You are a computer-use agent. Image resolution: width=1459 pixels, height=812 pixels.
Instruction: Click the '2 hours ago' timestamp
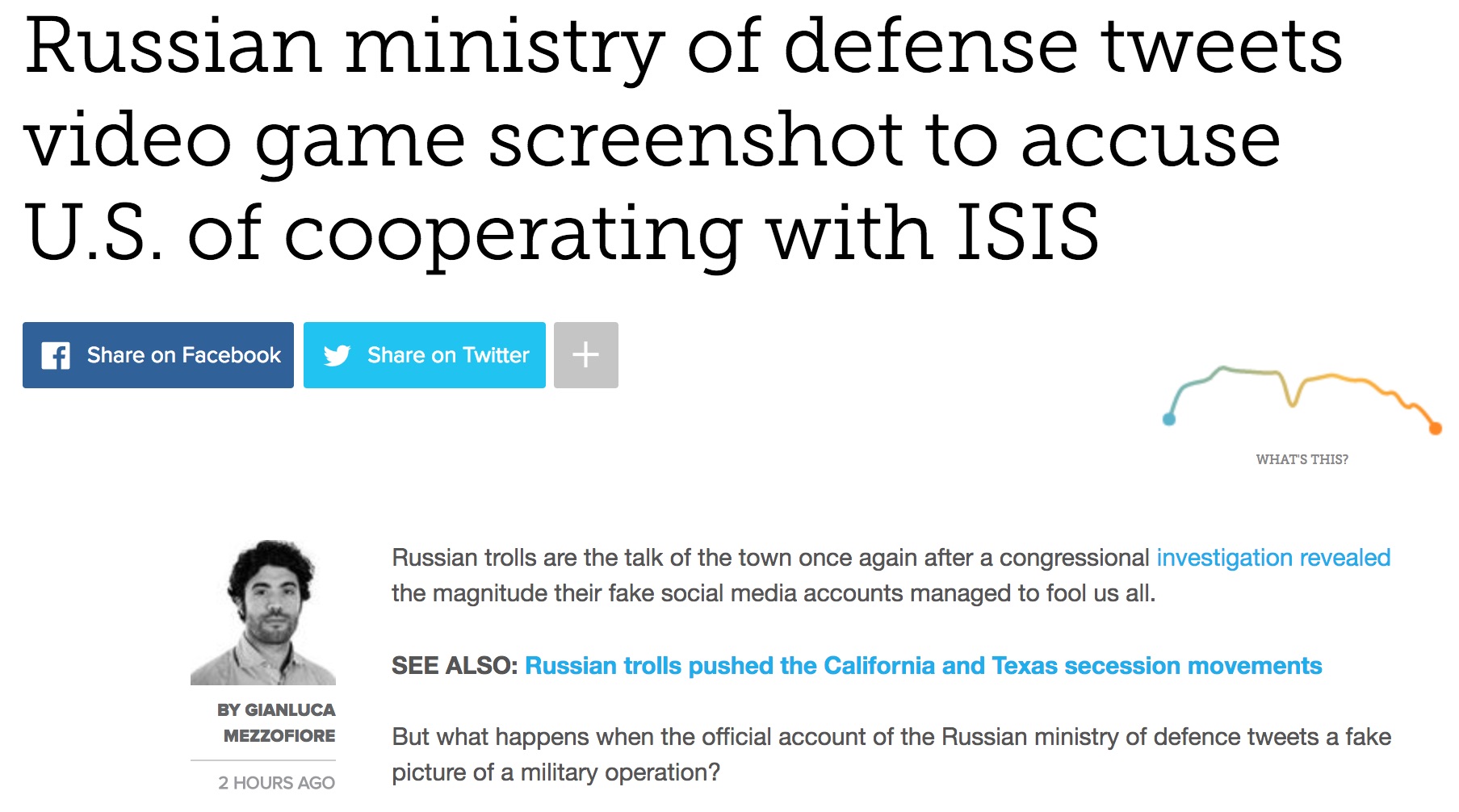pos(276,782)
